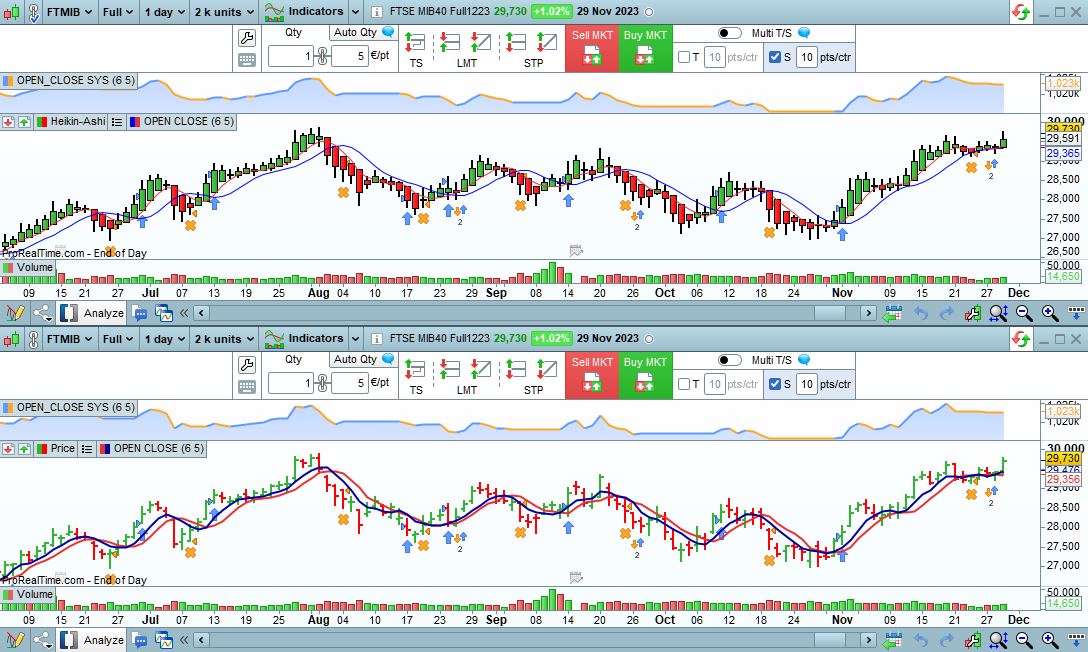Click zoom-in magnifier in Price chart window
Viewport: 1088px width, 652px height.
click(1050, 640)
